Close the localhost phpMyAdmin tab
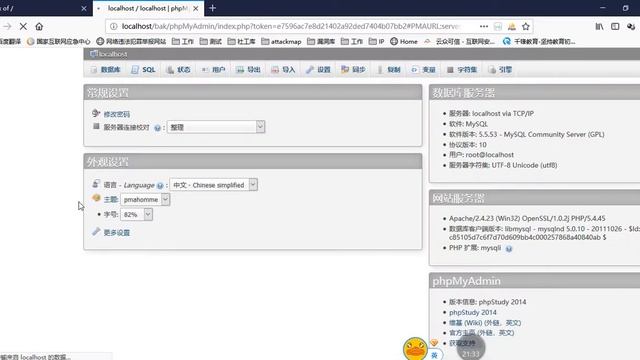Image resolution: width=640 pixels, height=360 pixels. pyautogui.click(x=196, y=8)
